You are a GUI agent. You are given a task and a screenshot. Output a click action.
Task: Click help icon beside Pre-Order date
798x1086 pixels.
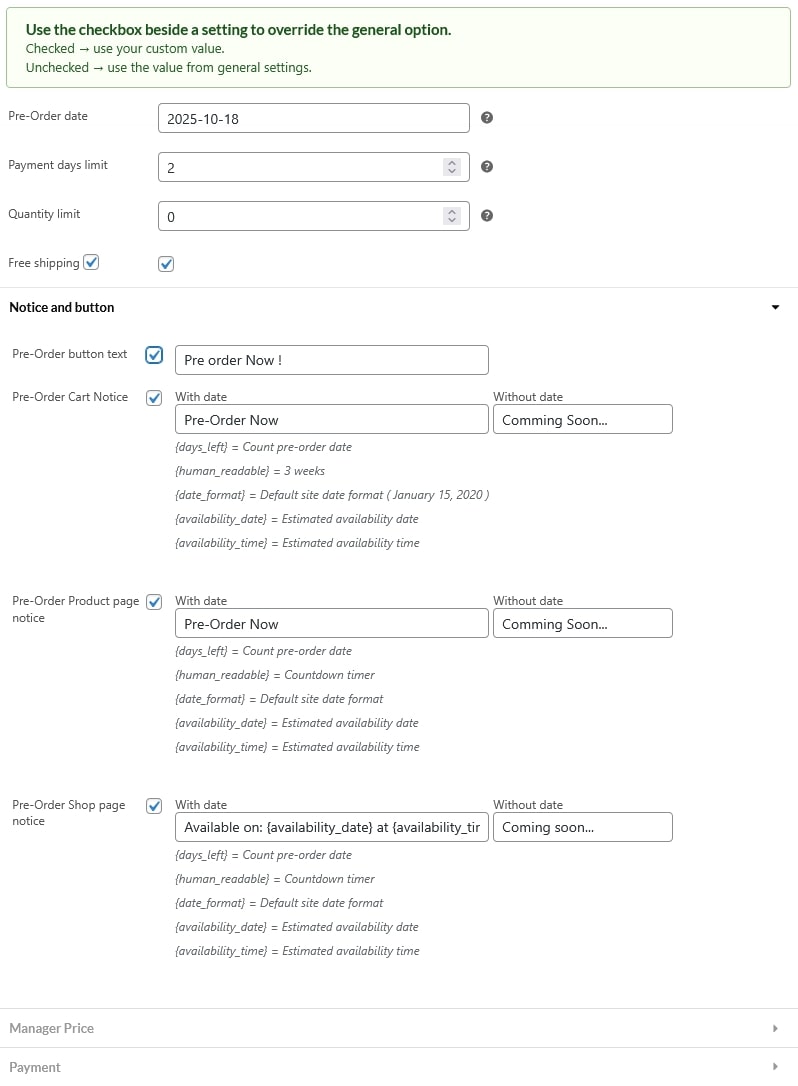(487, 118)
